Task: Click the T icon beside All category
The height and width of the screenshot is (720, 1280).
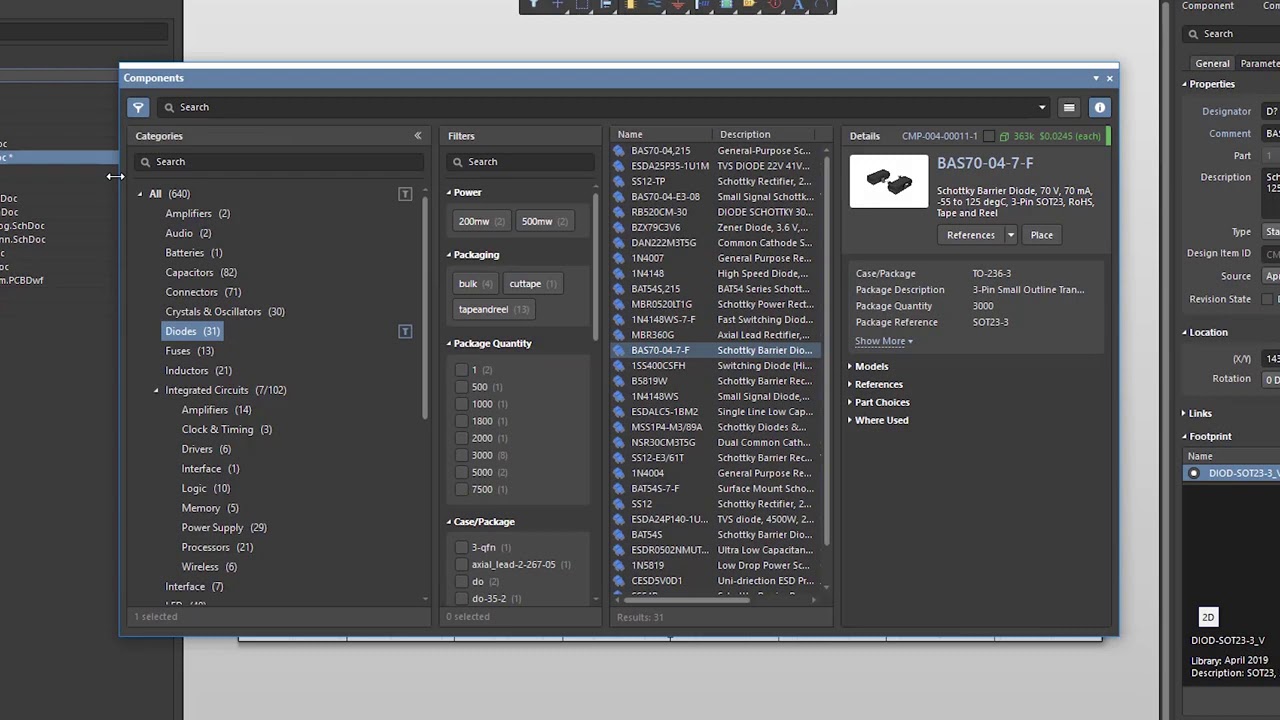Action: [x=405, y=194]
